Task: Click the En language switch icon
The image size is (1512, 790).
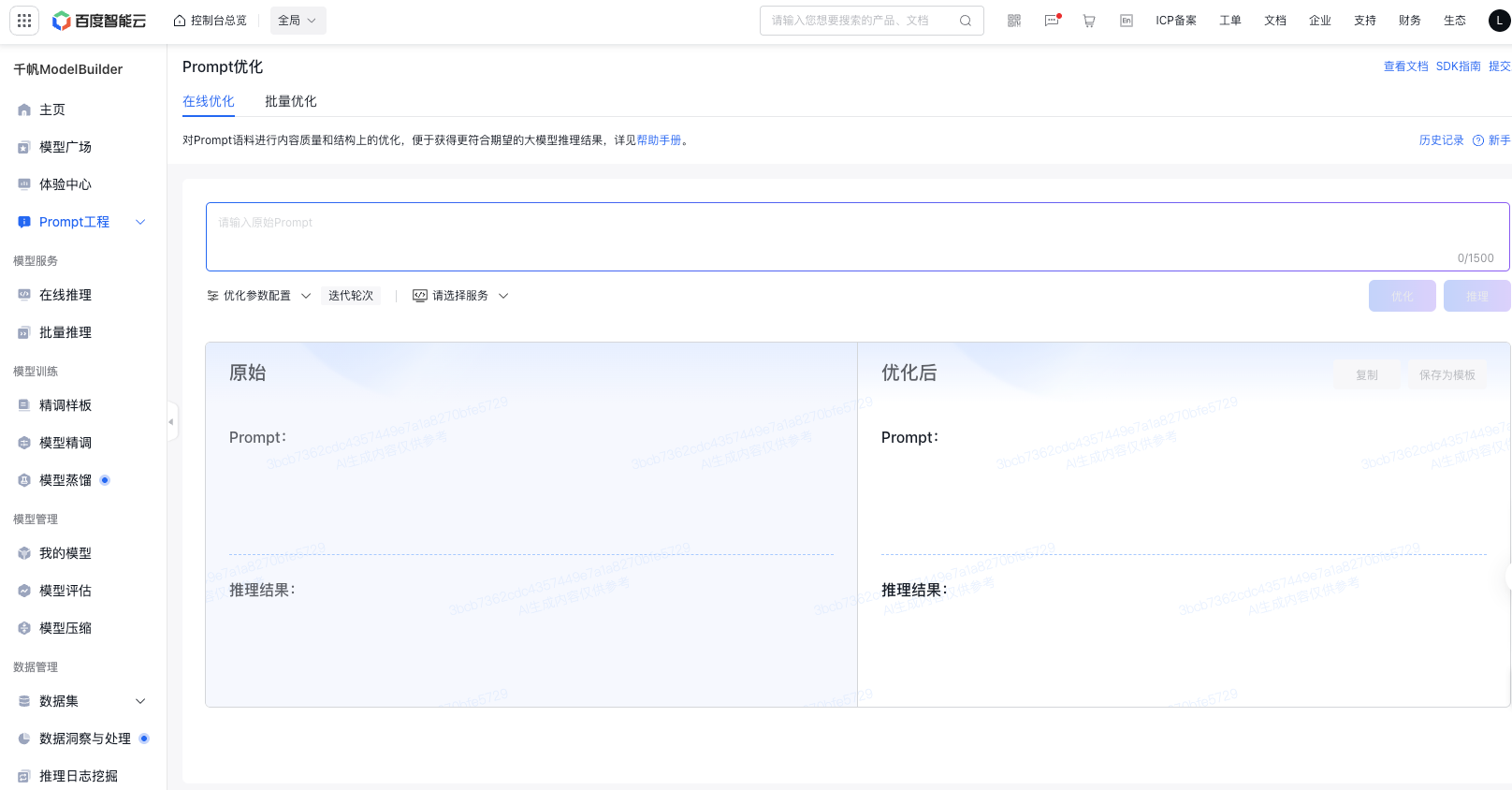Action: point(1127,21)
